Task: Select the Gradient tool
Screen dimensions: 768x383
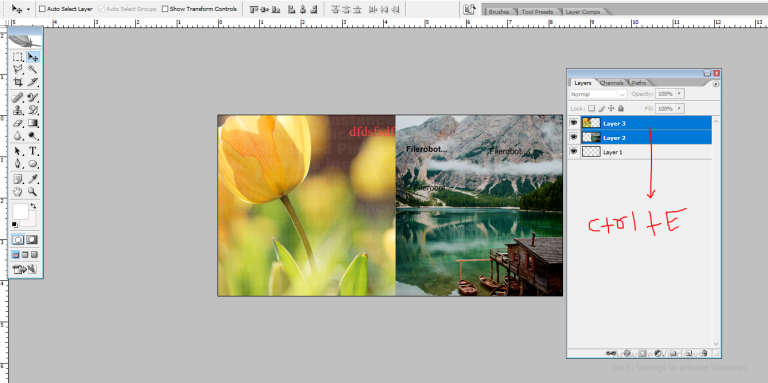Action: click(x=33, y=123)
